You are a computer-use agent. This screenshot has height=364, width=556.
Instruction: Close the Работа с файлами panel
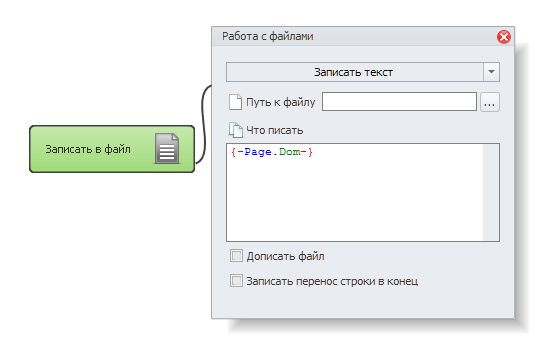tap(504, 37)
